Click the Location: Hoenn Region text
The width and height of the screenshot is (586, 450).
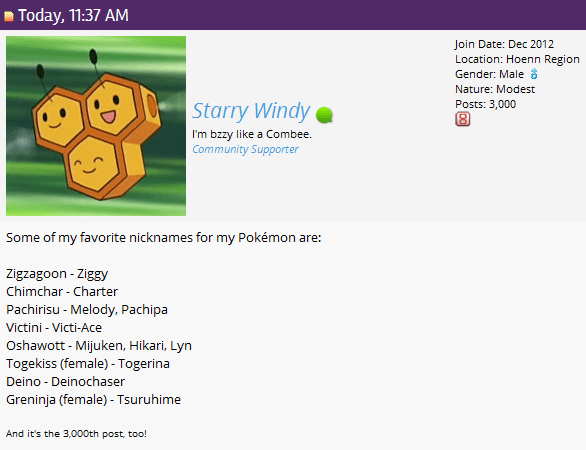pyautogui.click(x=517, y=59)
